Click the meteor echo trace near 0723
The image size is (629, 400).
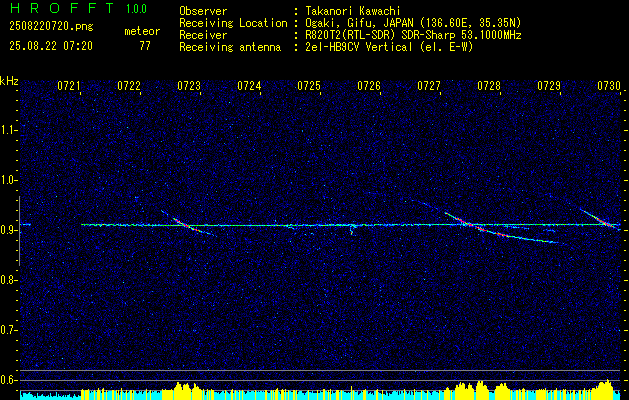187,224
